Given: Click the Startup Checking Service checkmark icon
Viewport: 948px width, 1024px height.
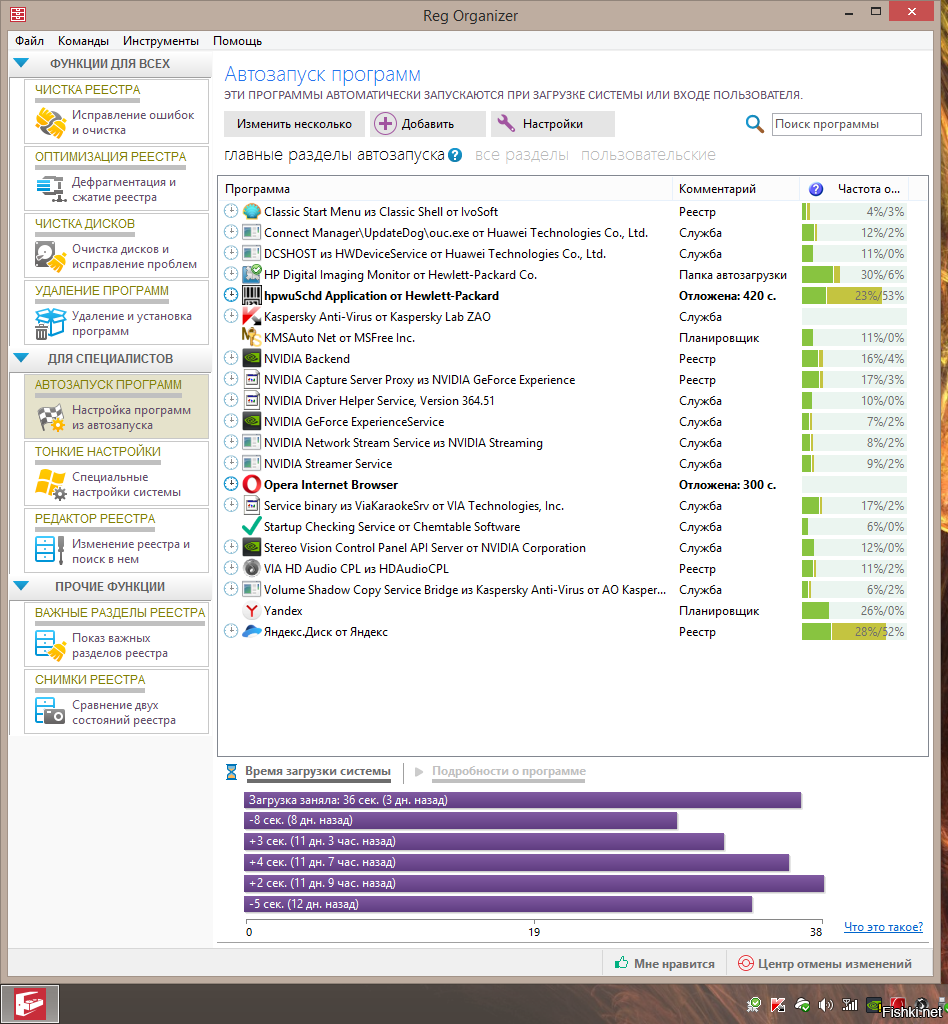Looking at the screenshot, I should pos(251,526).
